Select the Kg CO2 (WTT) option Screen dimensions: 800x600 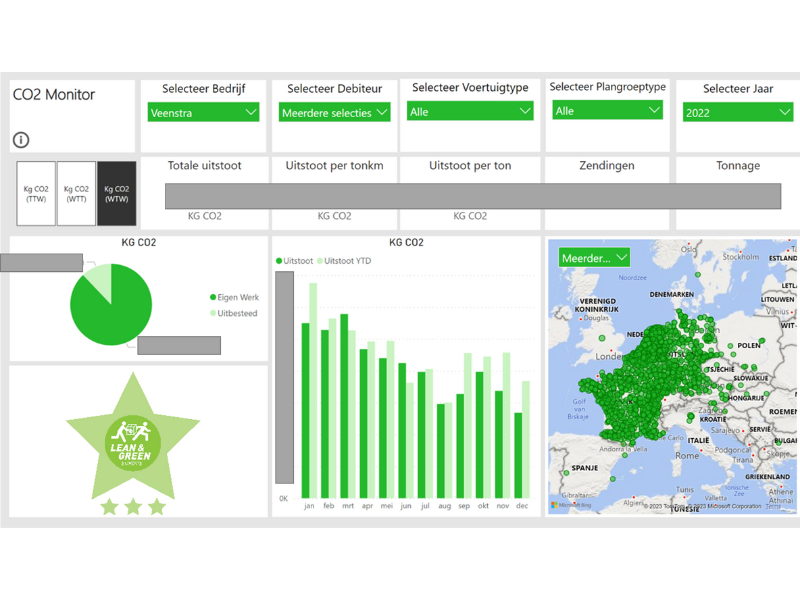pyautogui.click(x=76, y=193)
